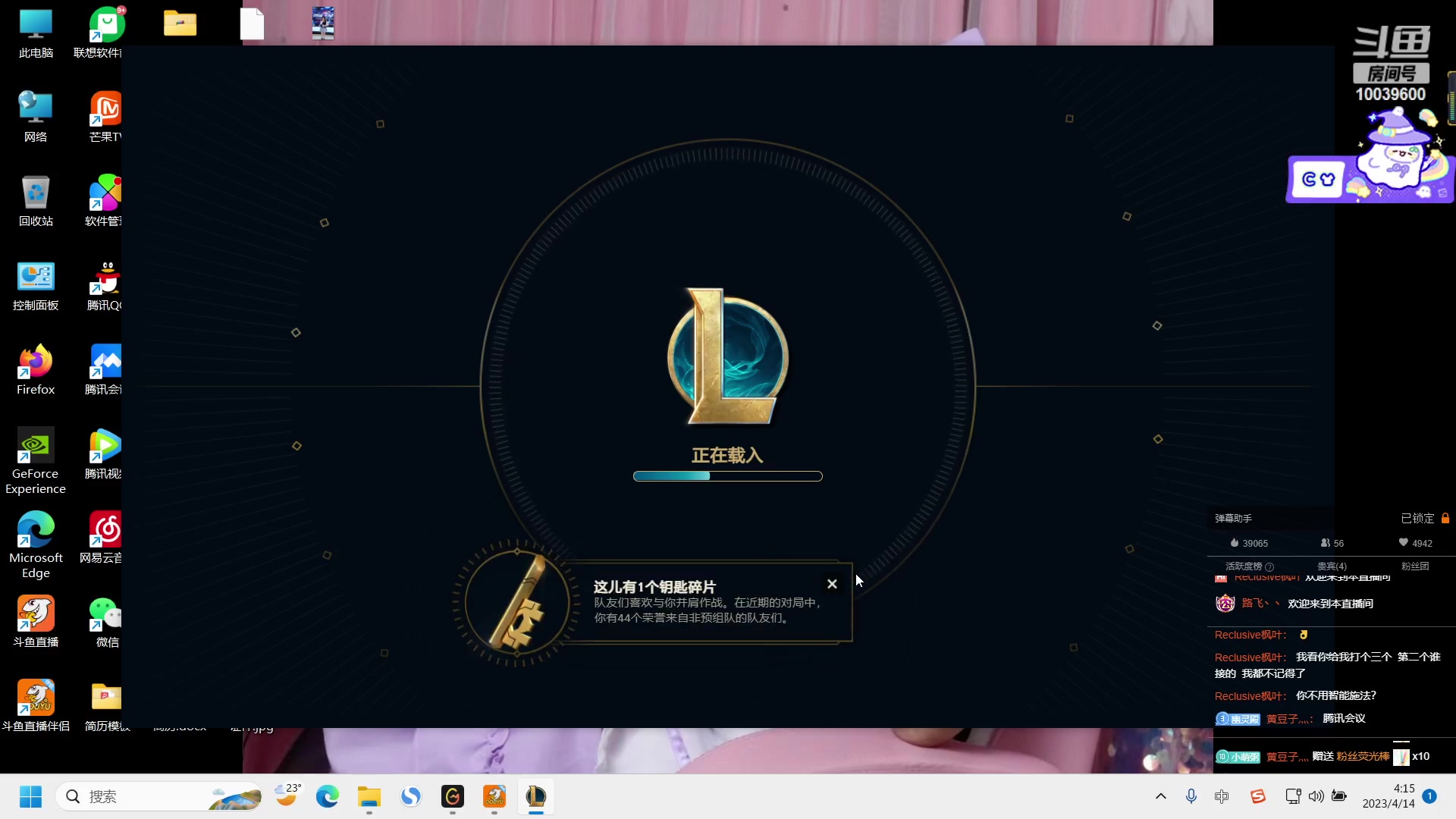Open the blank document file on desktop

(x=252, y=24)
